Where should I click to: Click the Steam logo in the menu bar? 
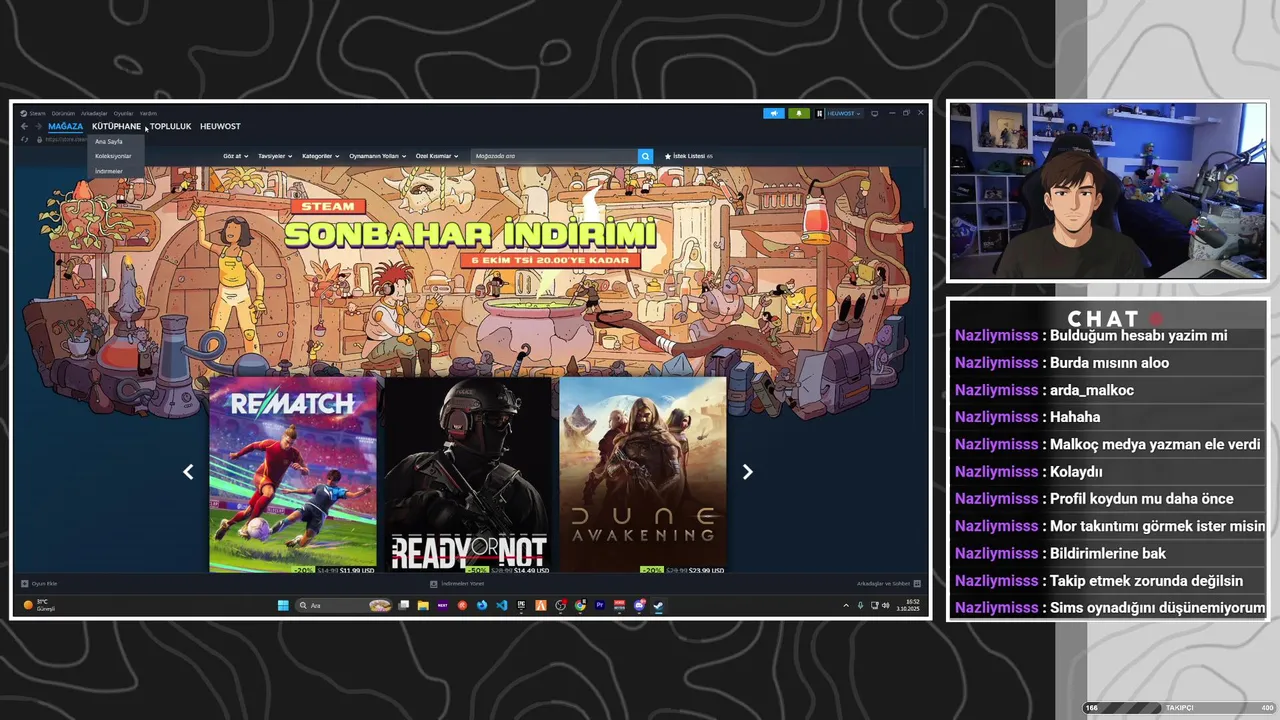[23, 113]
